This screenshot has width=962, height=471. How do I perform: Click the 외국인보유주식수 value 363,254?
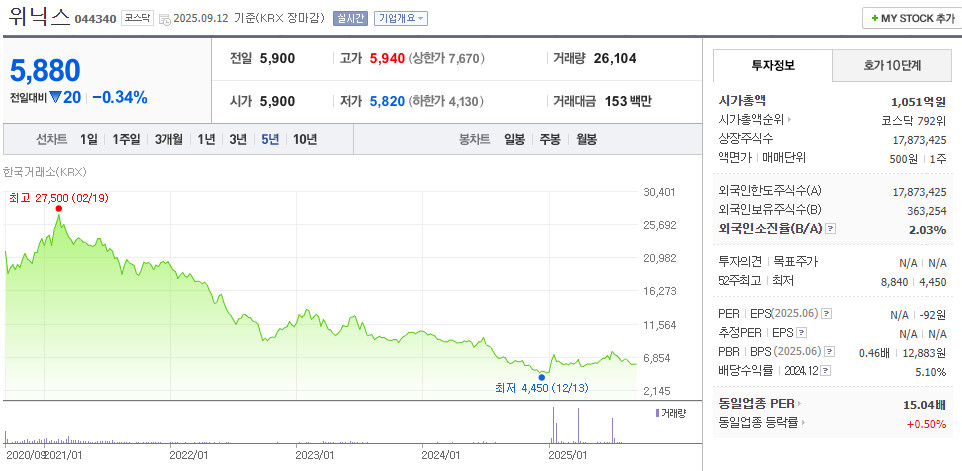click(926, 211)
